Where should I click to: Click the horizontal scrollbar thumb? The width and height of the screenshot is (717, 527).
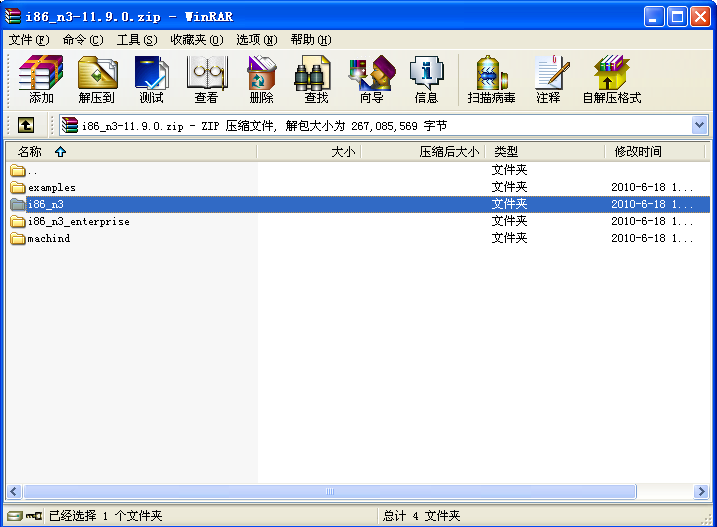point(330,492)
